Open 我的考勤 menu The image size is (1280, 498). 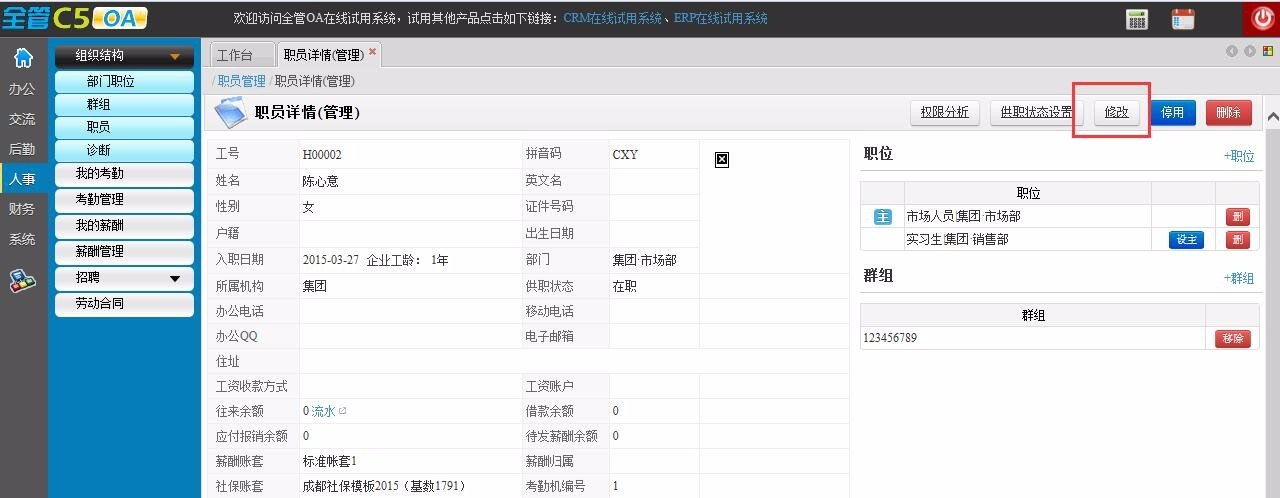point(125,174)
